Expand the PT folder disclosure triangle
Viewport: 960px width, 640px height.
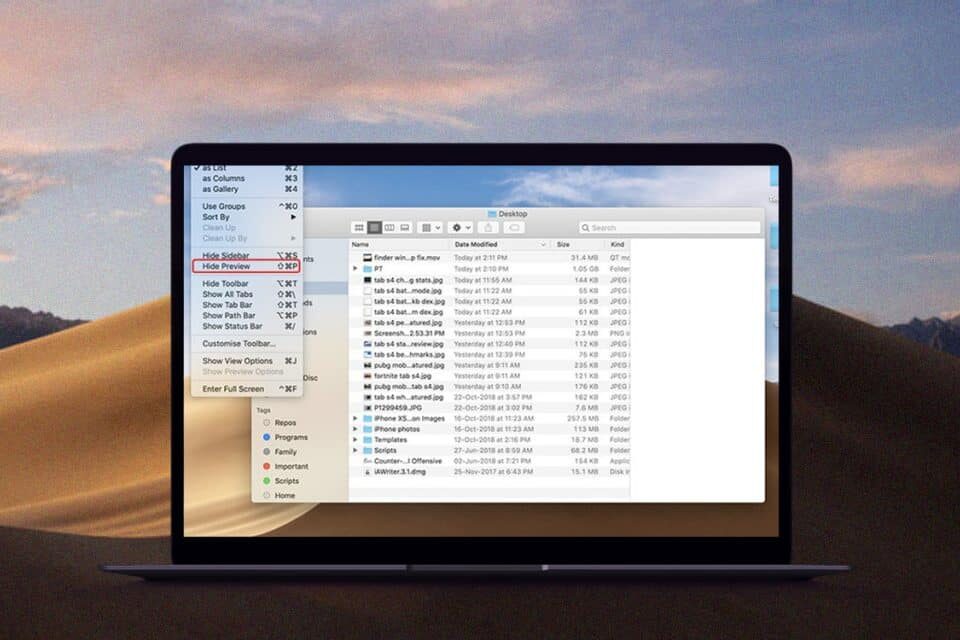click(x=356, y=269)
